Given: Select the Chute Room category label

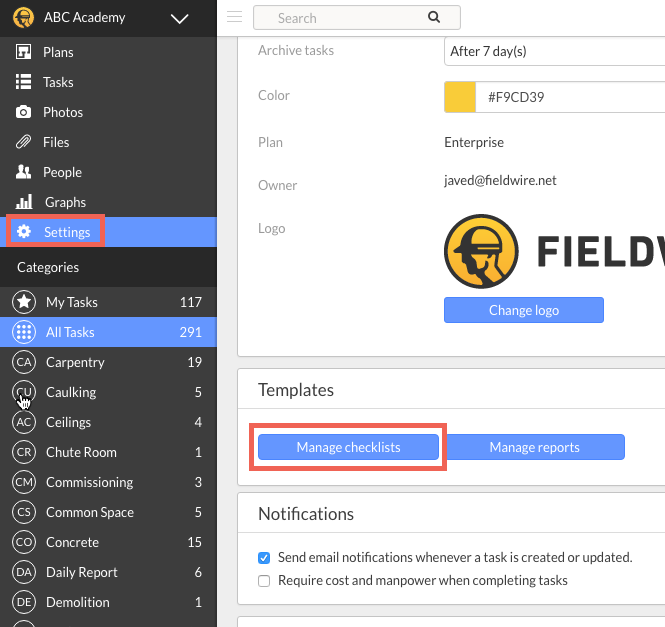Looking at the screenshot, I should click(81, 452).
